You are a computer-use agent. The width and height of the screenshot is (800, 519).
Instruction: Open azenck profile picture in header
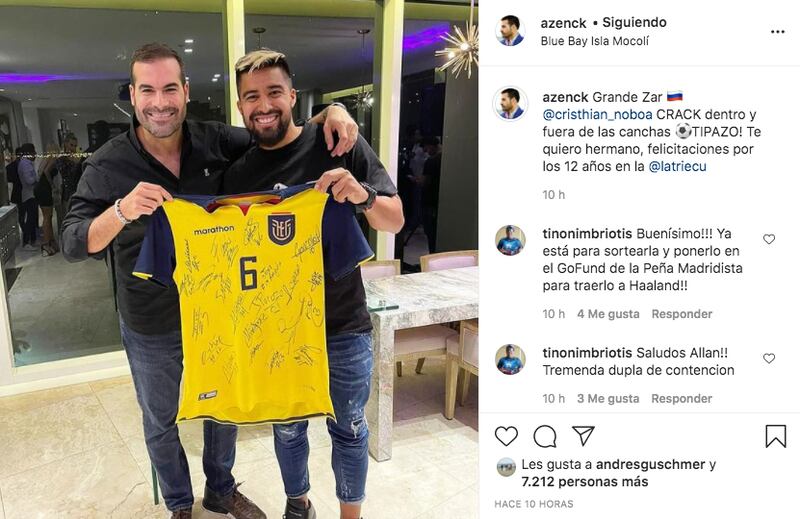pos(510,31)
